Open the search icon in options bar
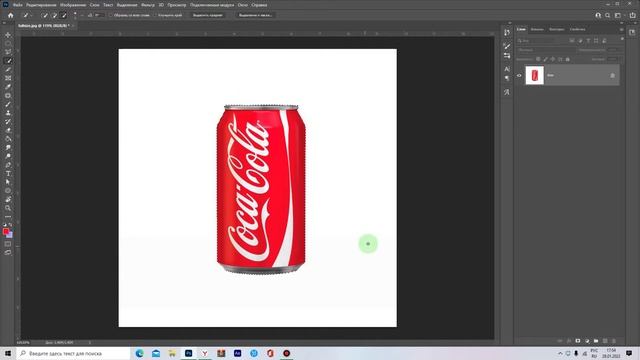The width and height of the screenshot is (640, 360). (607, 15)
